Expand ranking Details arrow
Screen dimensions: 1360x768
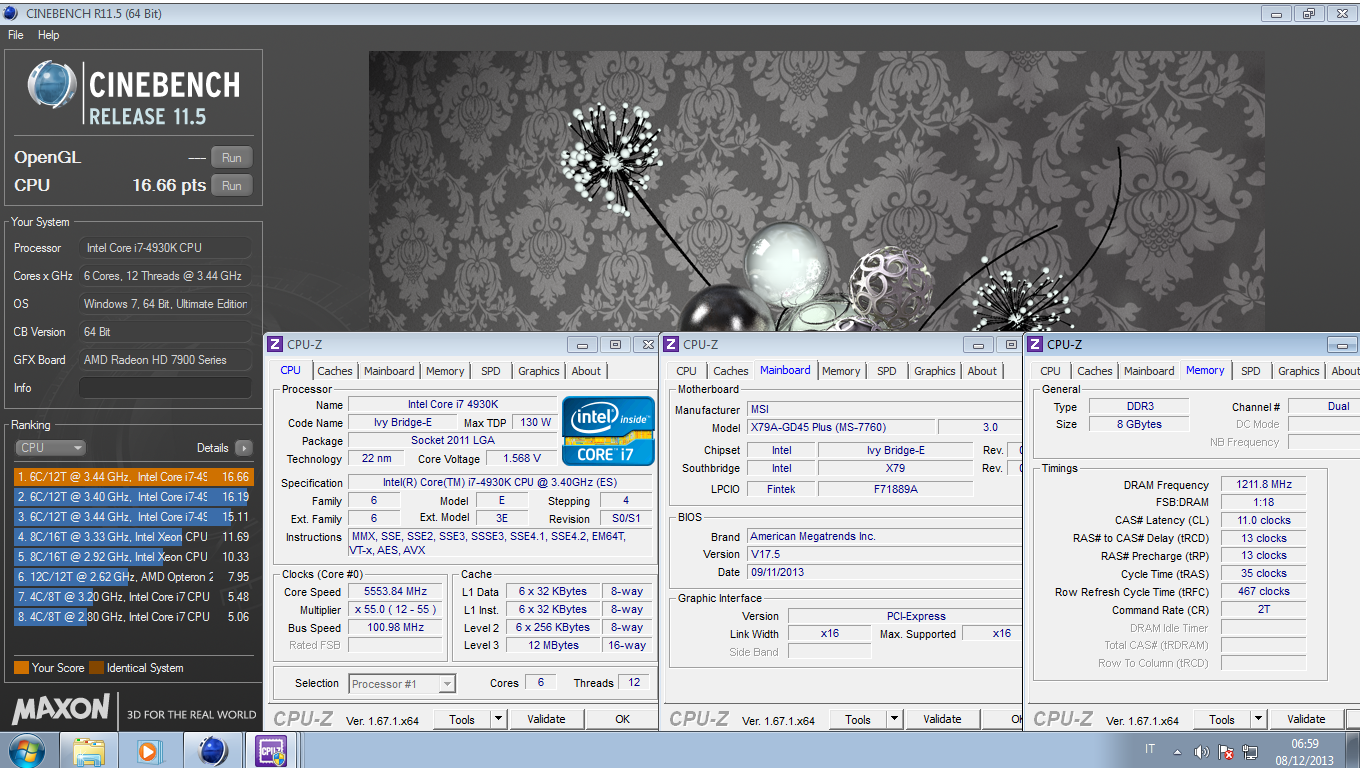243,448
